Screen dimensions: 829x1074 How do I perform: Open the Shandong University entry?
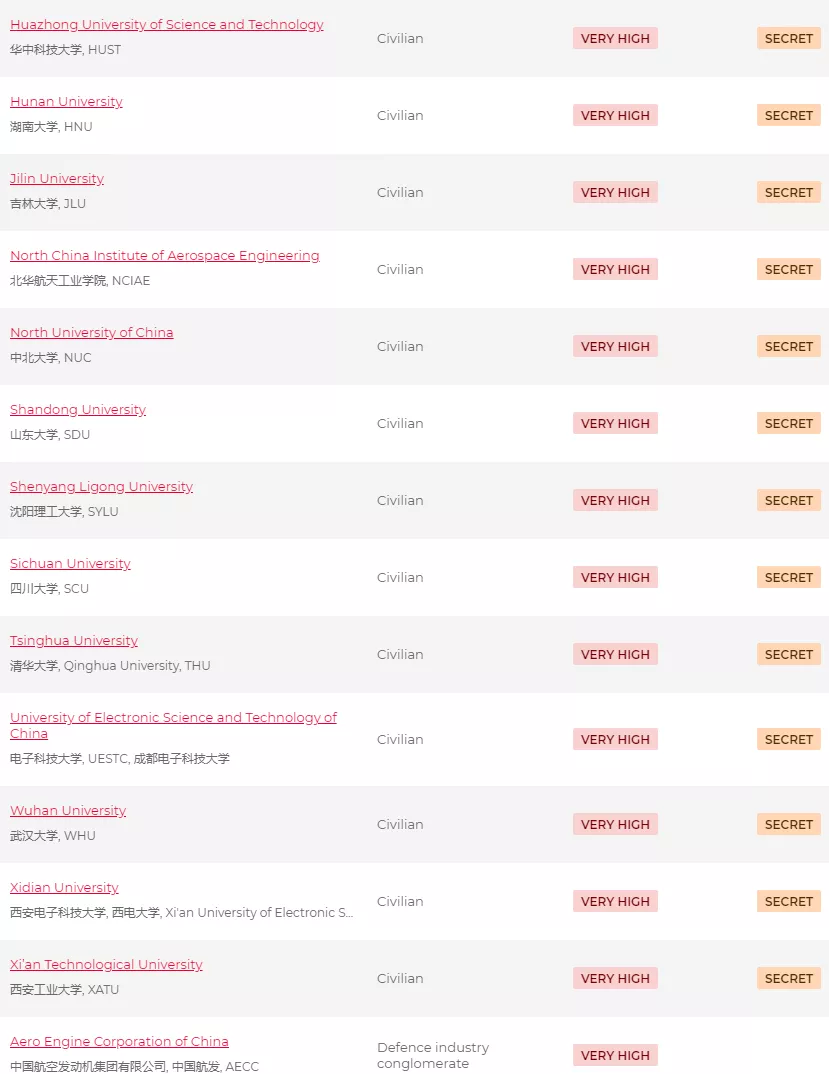pyautogui.click(x=78, y=410)
